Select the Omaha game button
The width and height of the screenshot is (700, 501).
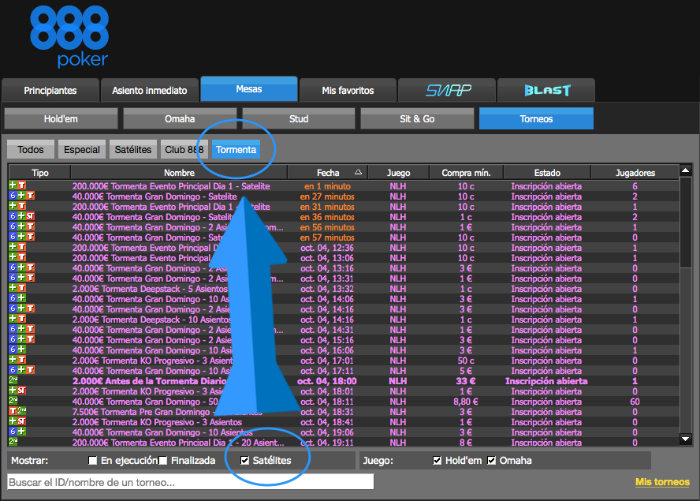179,119
